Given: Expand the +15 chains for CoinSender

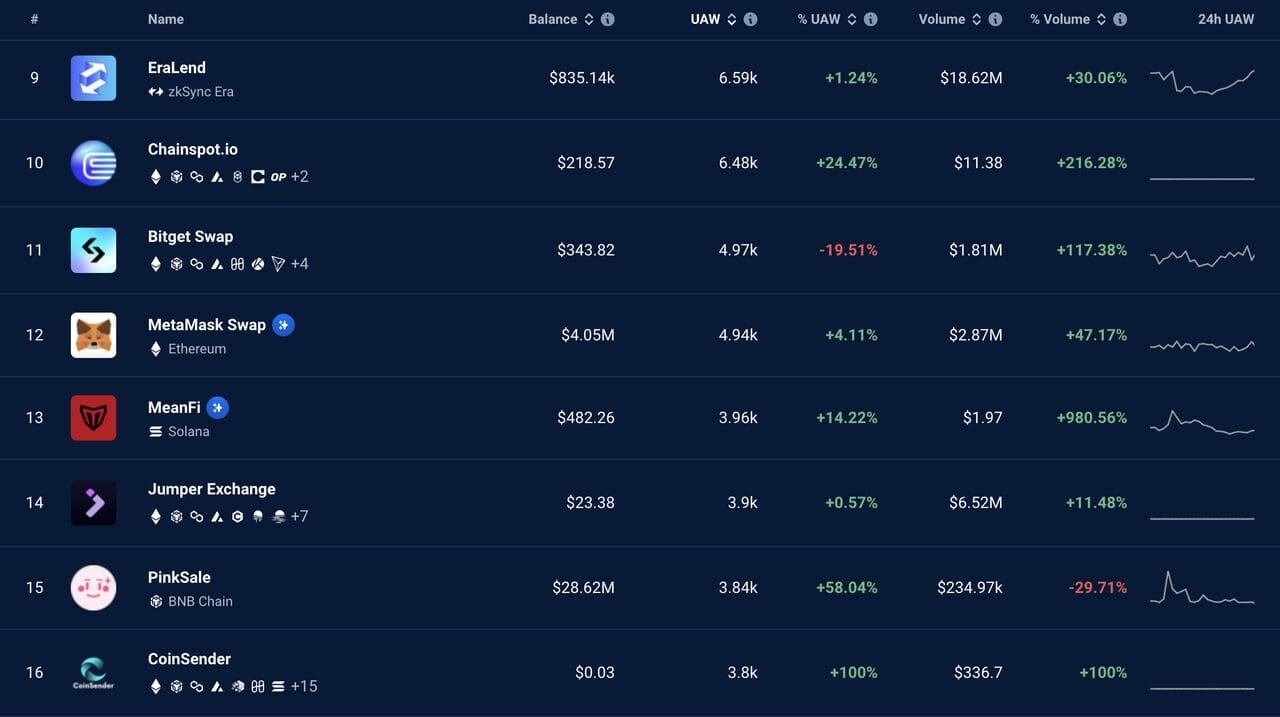Looking at the screenshot, I should tap(303, 686).
